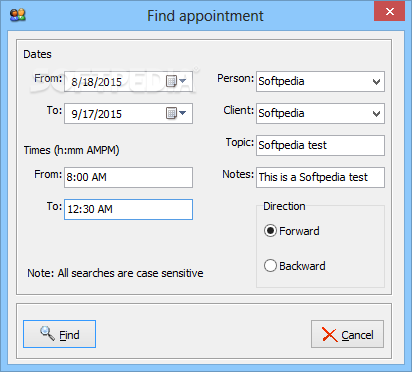Expand the Person dropdown list
The image size is (412, 372).
click(x=376, y=82)
